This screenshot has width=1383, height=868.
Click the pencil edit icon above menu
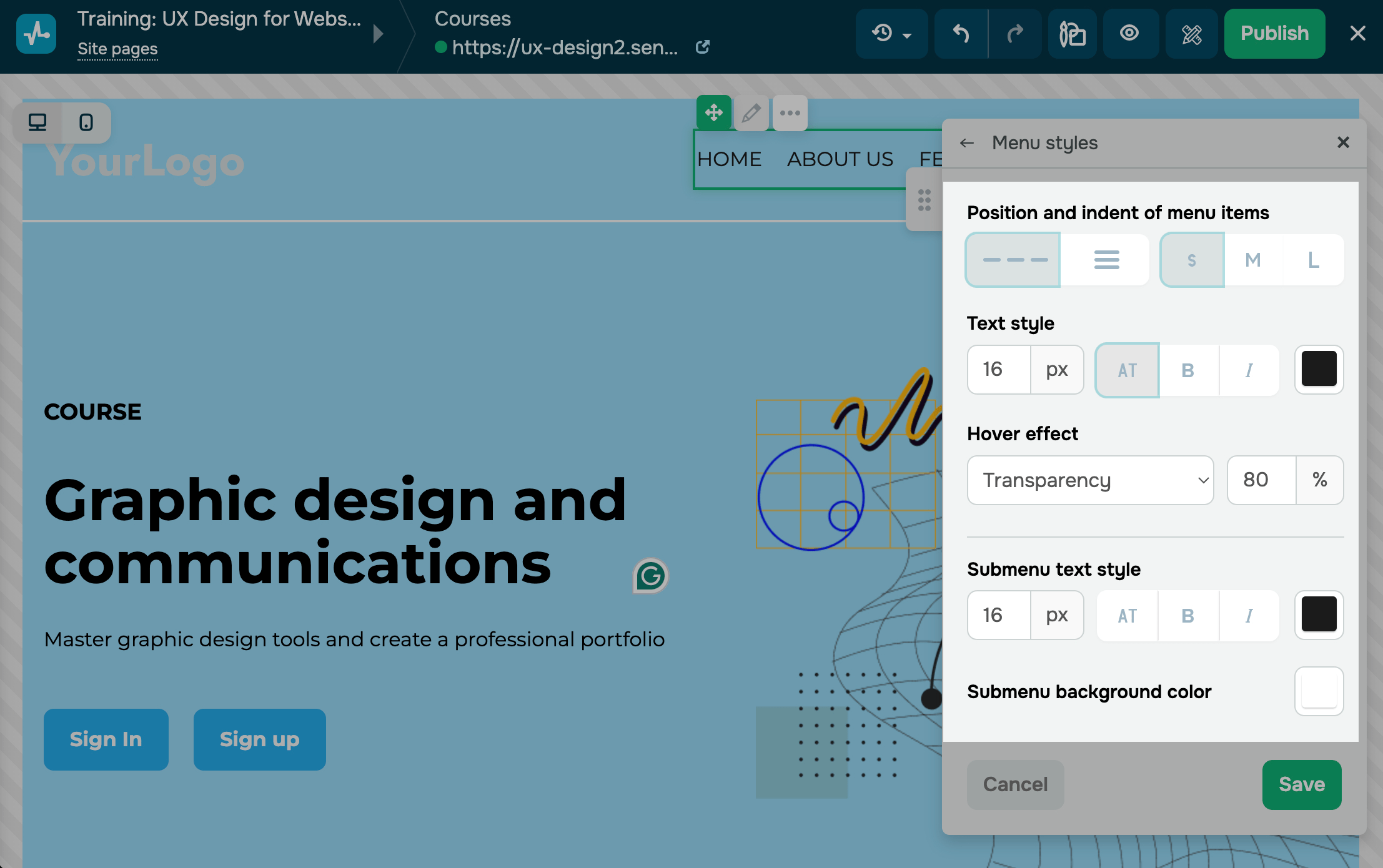[x=751, y=113]
